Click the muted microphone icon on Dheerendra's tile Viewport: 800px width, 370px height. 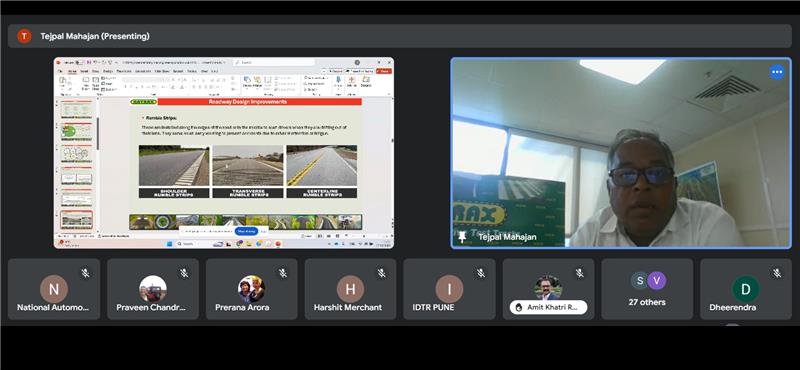pos(777,274)
